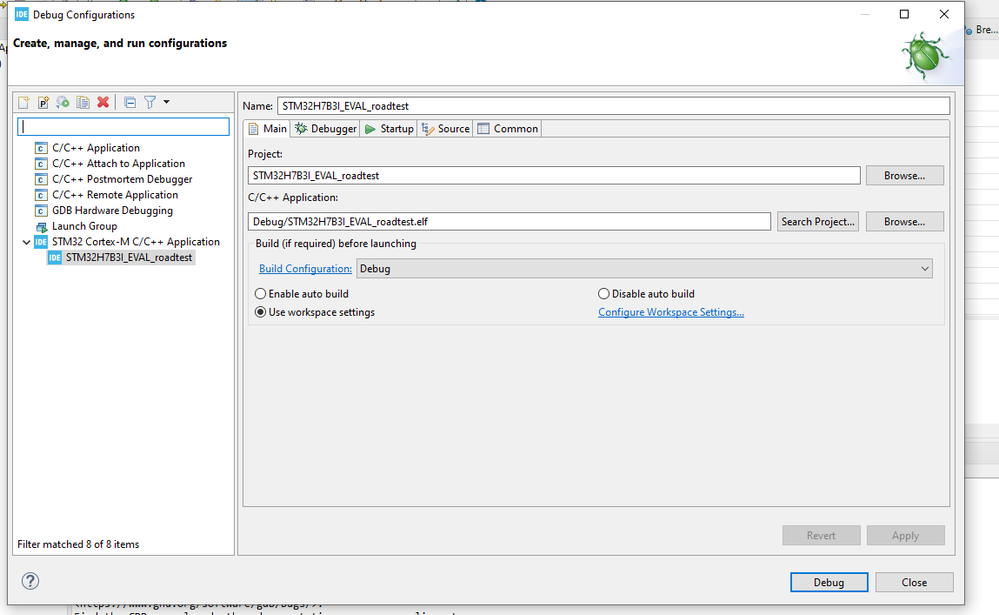
Task: Collapse STM32 Cortex-M C/C++ Application node
Action: click(x=27, y=242)
